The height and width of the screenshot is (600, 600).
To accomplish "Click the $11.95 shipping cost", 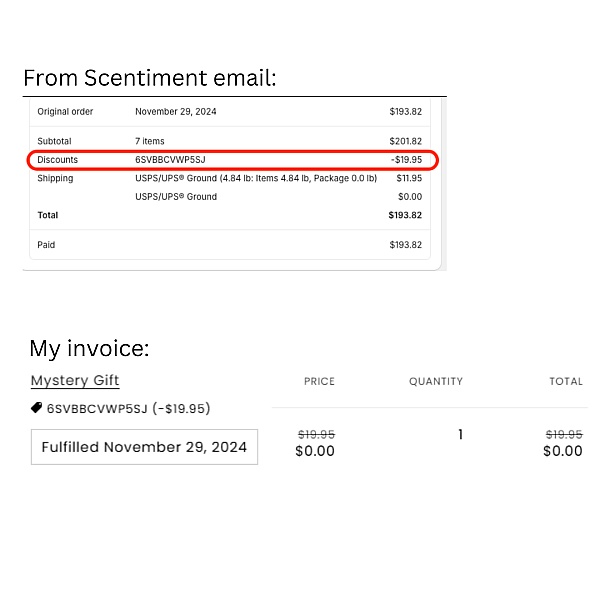I will click(x=409, y=178).
